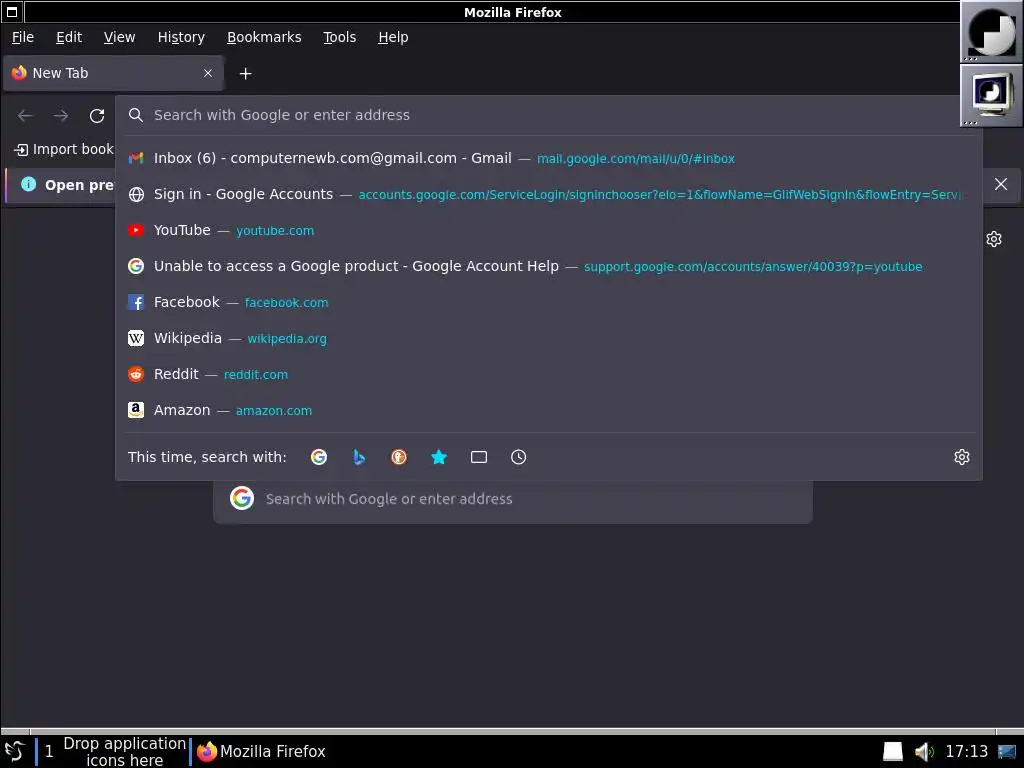Select 'Unable to access a Google product' text
This screenshot has width=1024, height=768.
tap(276, 266)
